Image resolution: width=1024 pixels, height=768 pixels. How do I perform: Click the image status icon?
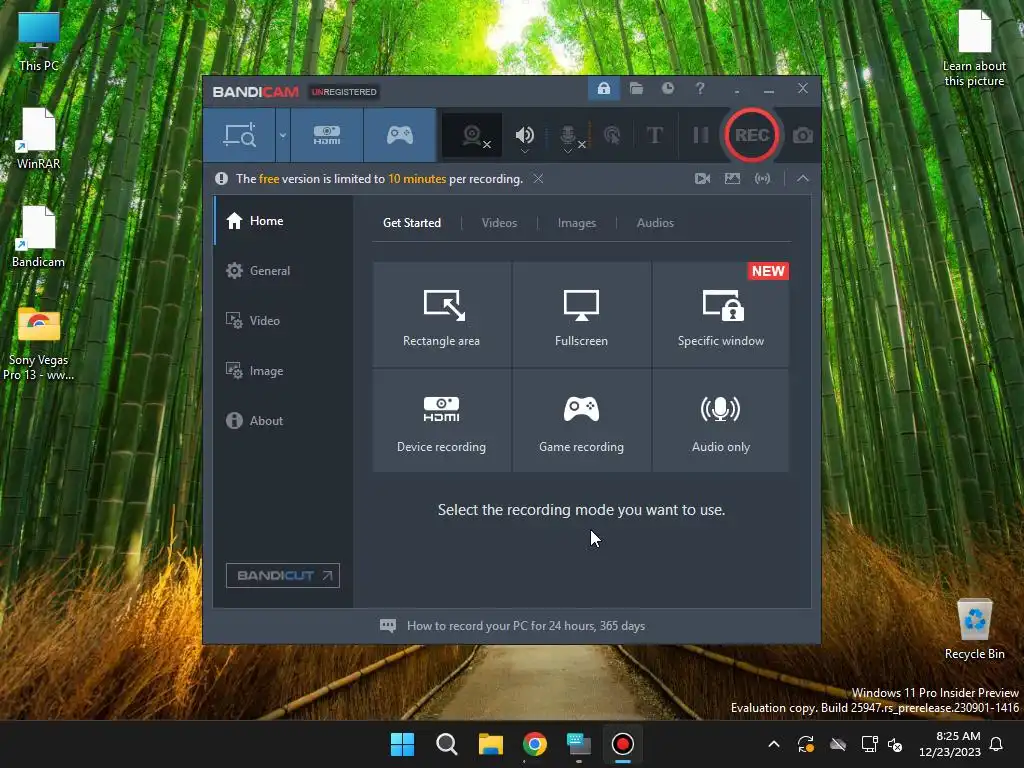pyautogui.click(x=732, y=178)
